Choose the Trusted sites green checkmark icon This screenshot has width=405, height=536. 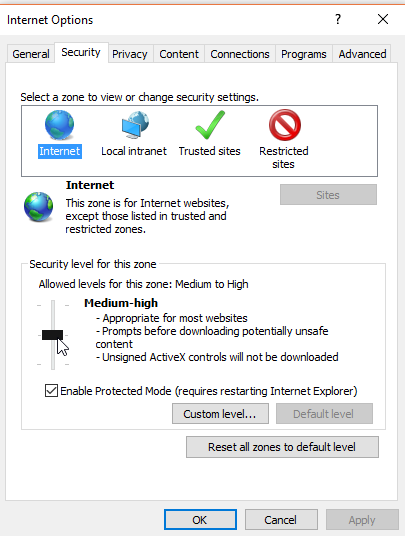click(x=210, y=125)
